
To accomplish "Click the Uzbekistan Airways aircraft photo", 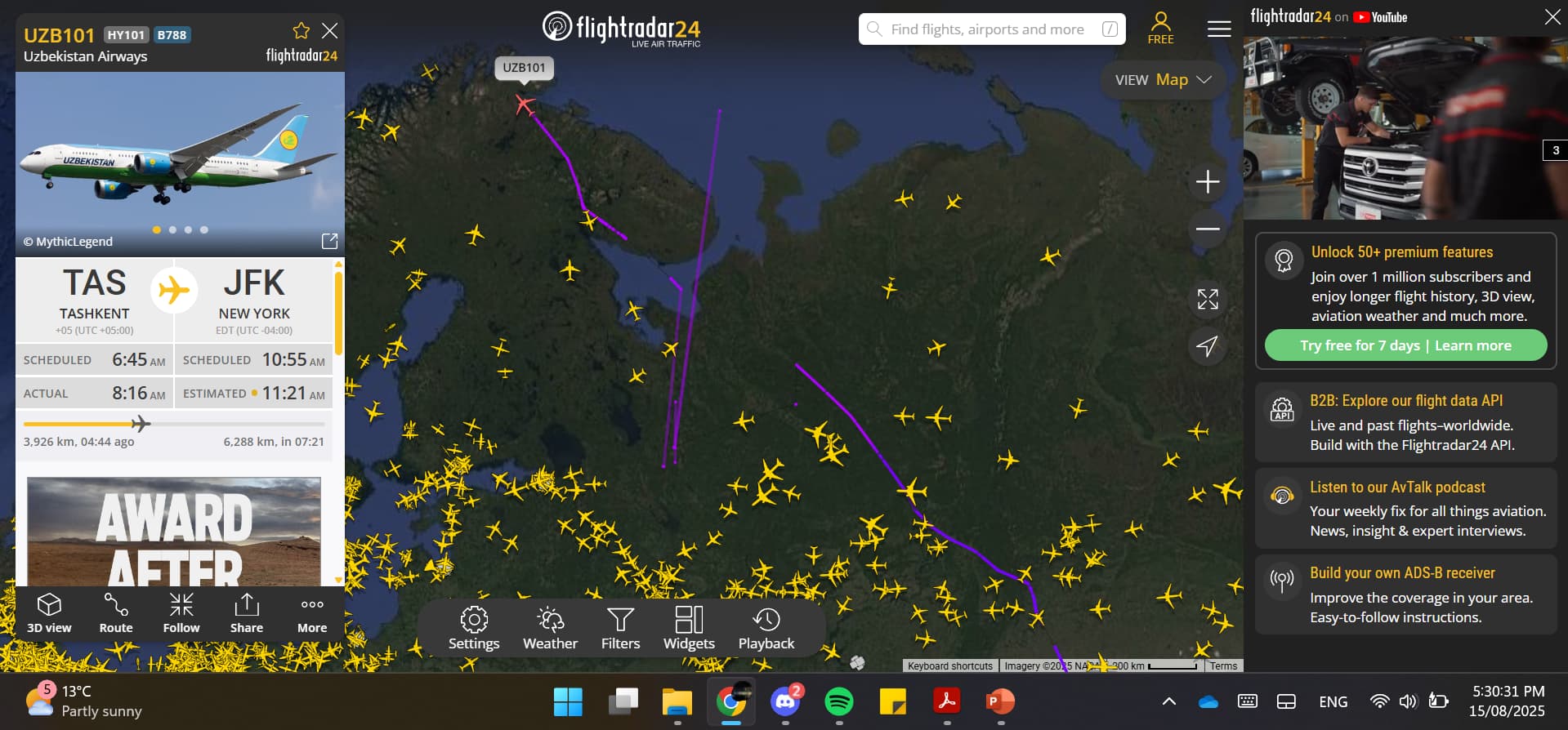I will pos(180,164).
